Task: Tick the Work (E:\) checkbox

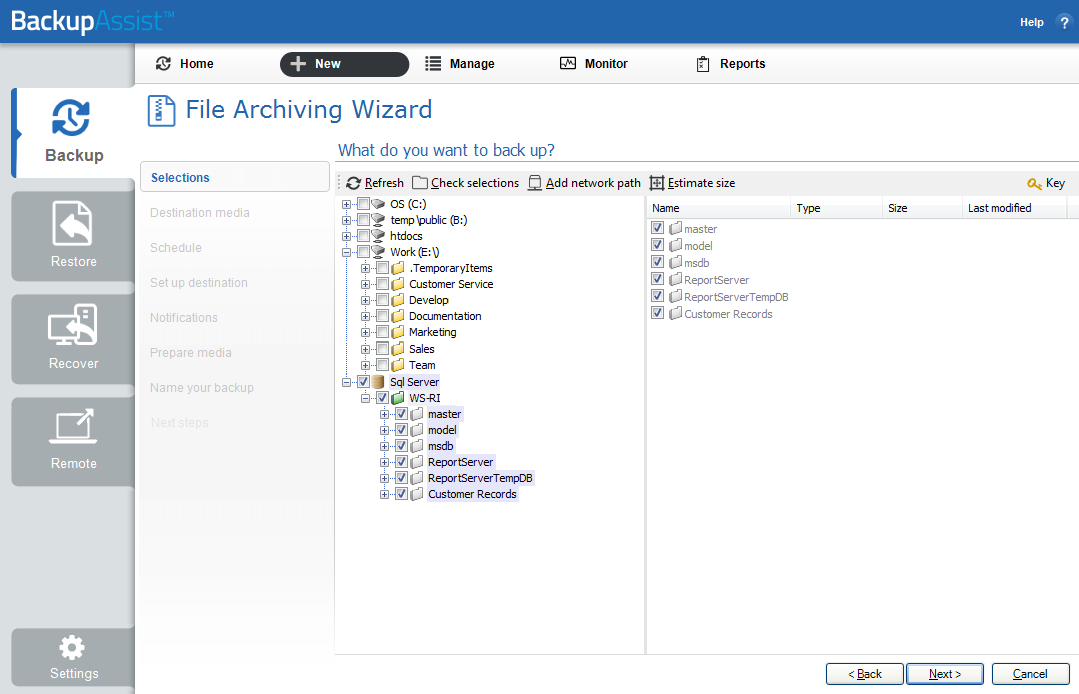Action: coord(363,252)
